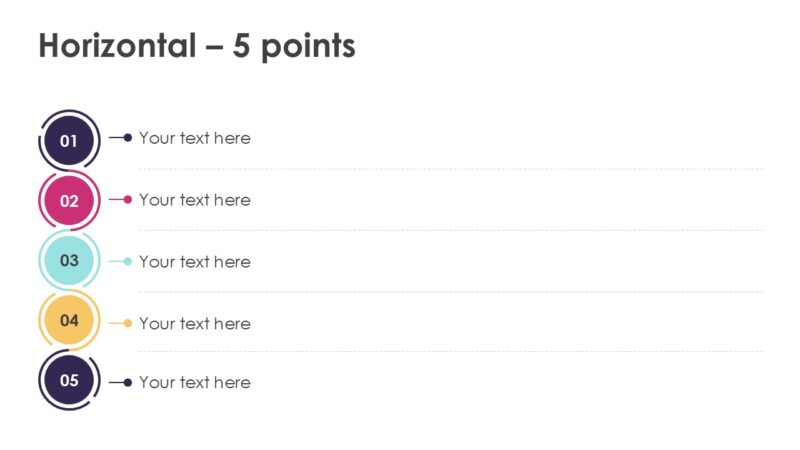Pick the teal circle numbered 03
Viewport: 800px width, 450px height.
[x=69, y=261]
